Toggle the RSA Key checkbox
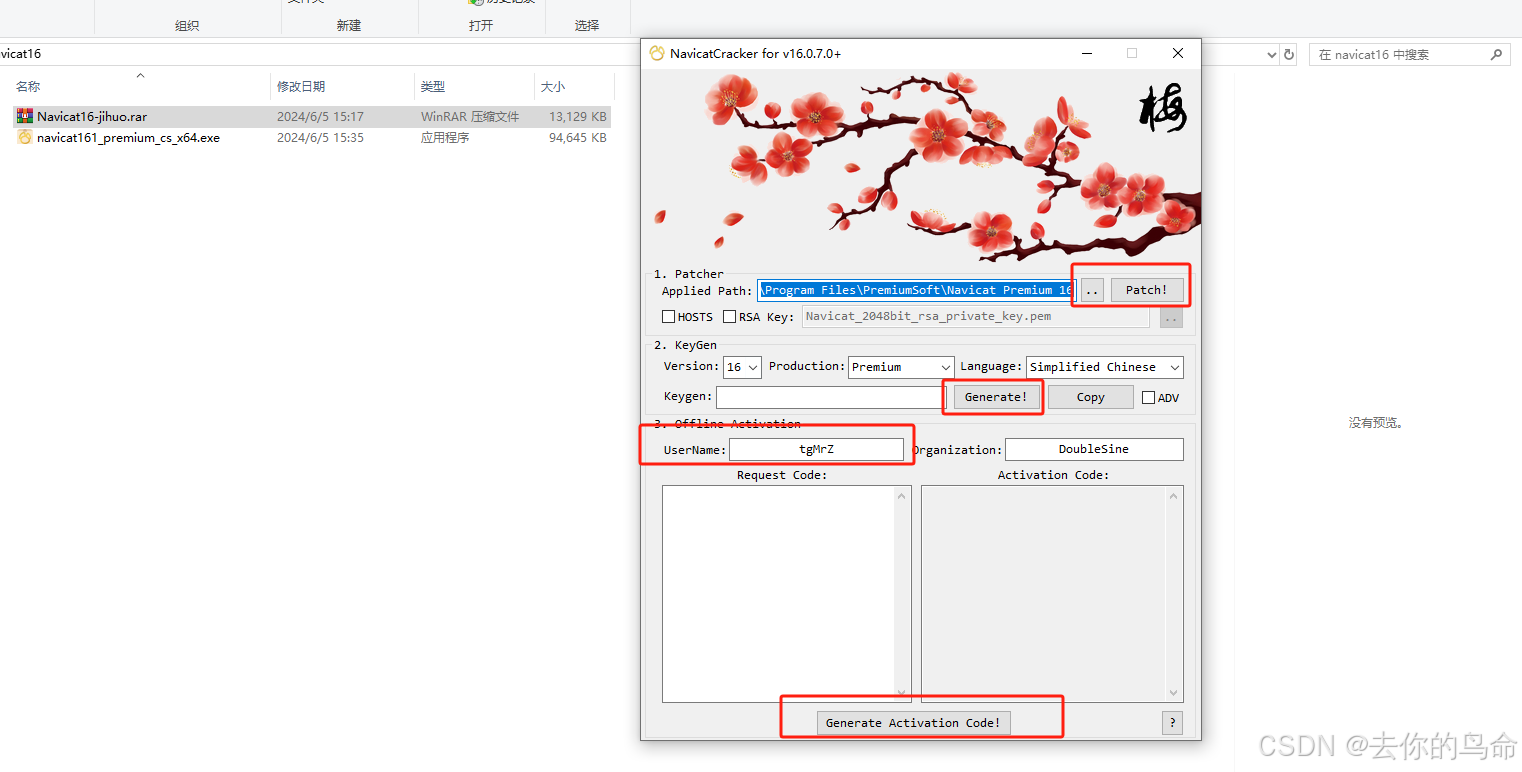The image size is (1522, 772). [730, 317]
